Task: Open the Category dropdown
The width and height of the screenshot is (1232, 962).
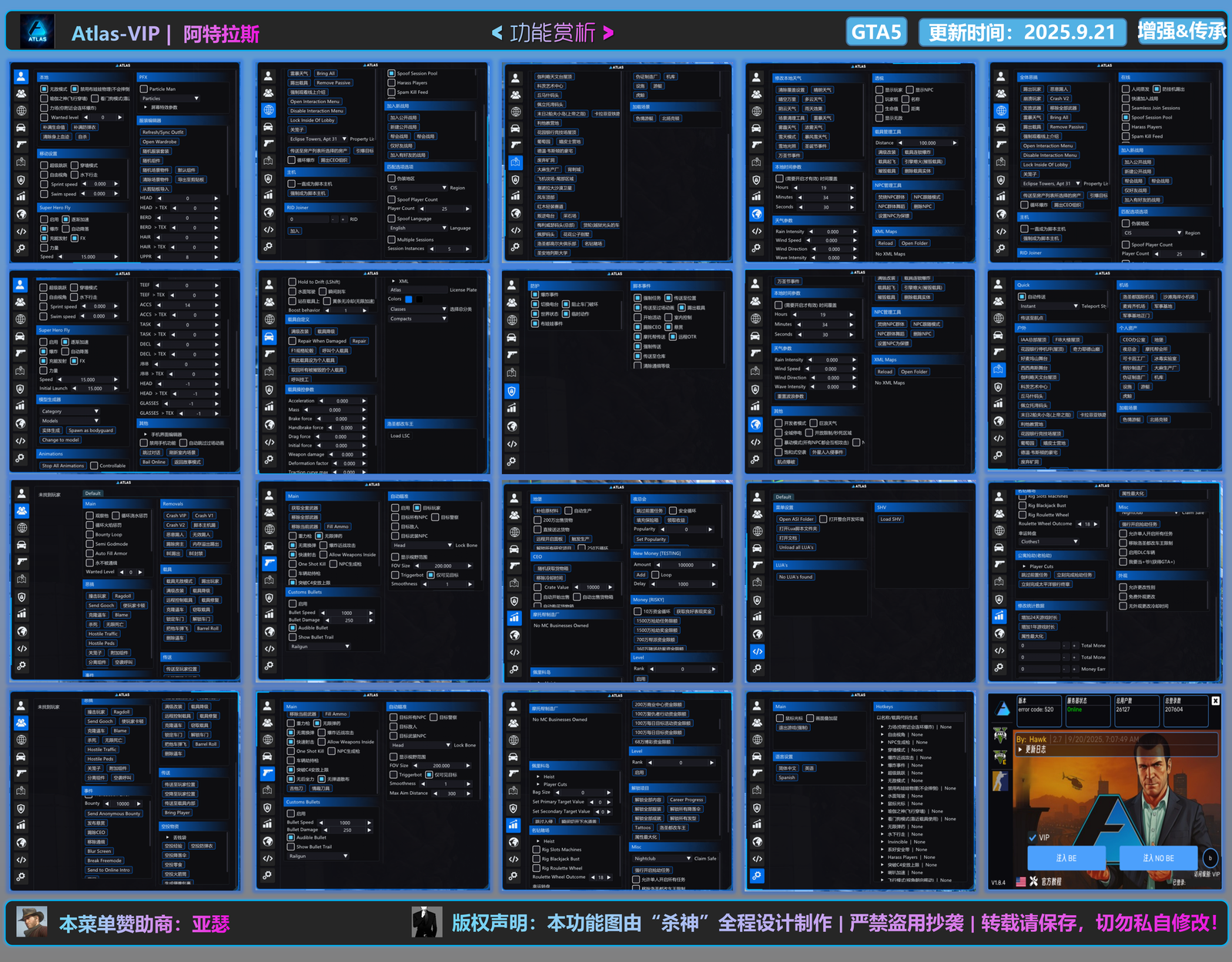Action: 69,411
